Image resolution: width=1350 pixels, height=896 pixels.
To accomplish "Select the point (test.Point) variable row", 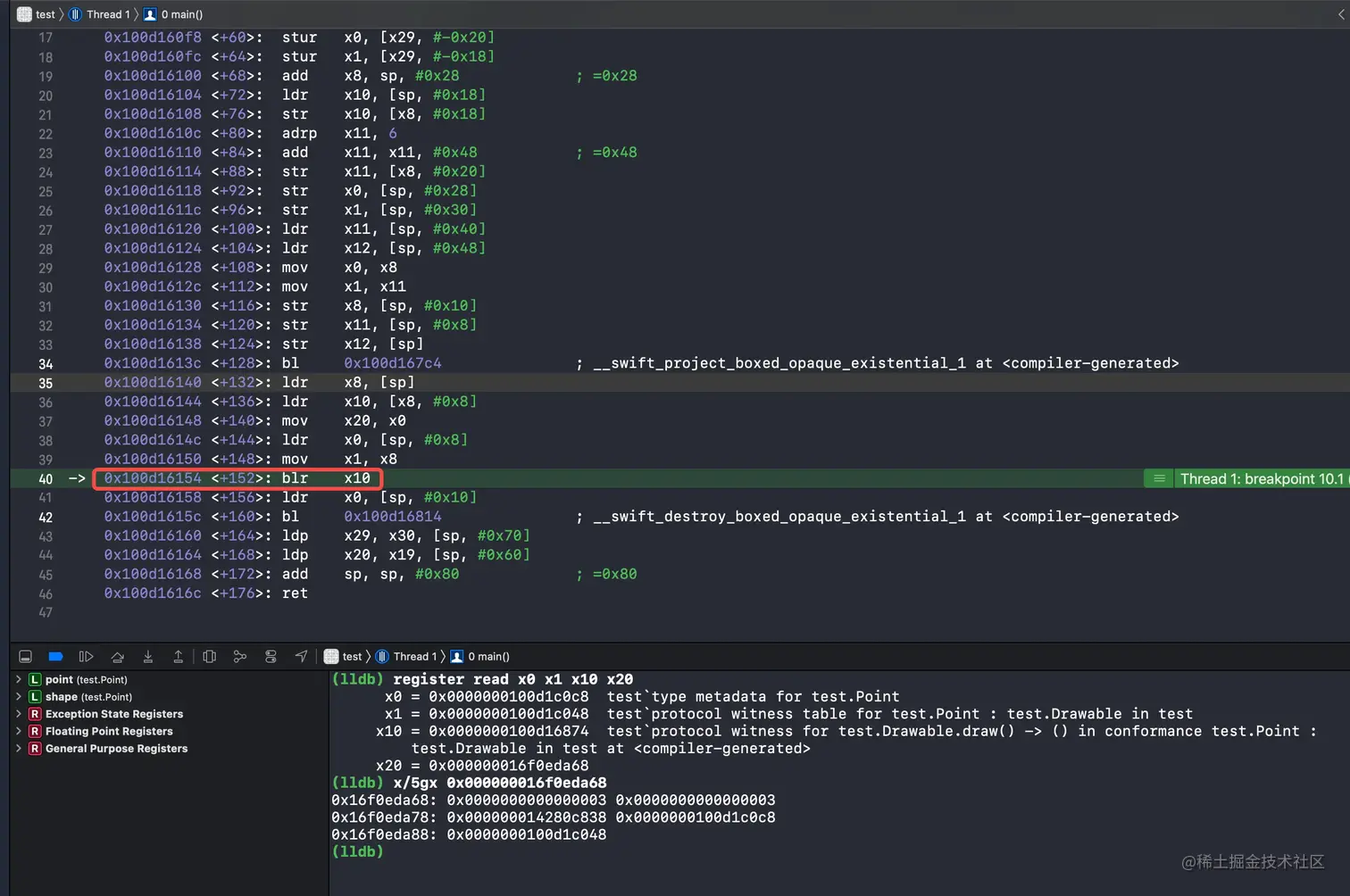I will pos(170,679).
